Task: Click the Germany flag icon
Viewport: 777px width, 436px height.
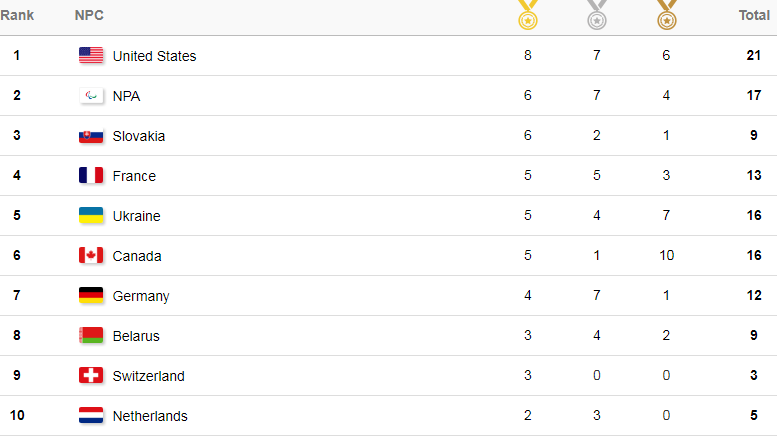Action: pos(91,296)
